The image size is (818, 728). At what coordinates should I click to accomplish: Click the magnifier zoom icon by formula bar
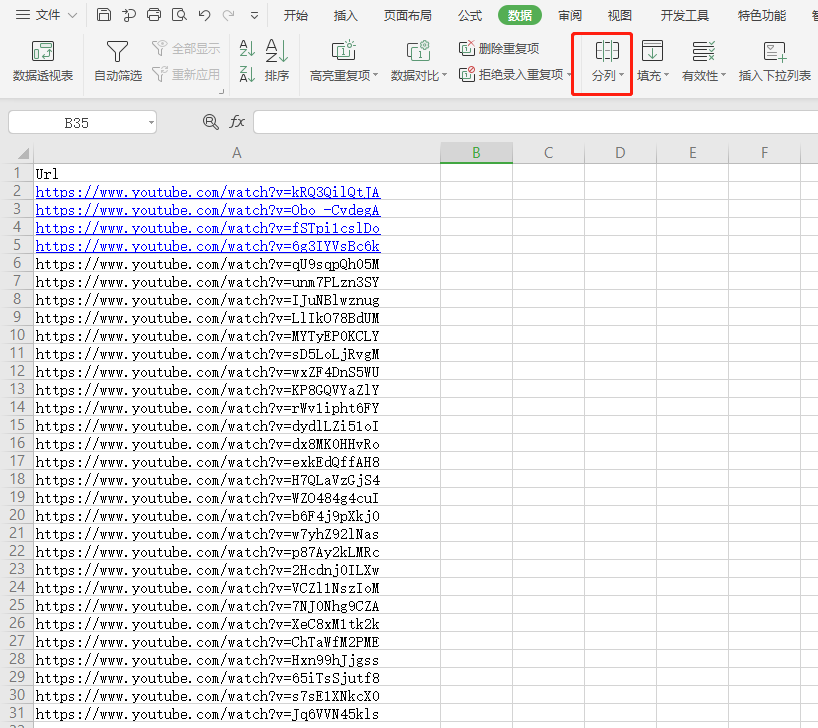tap(211, 122)
